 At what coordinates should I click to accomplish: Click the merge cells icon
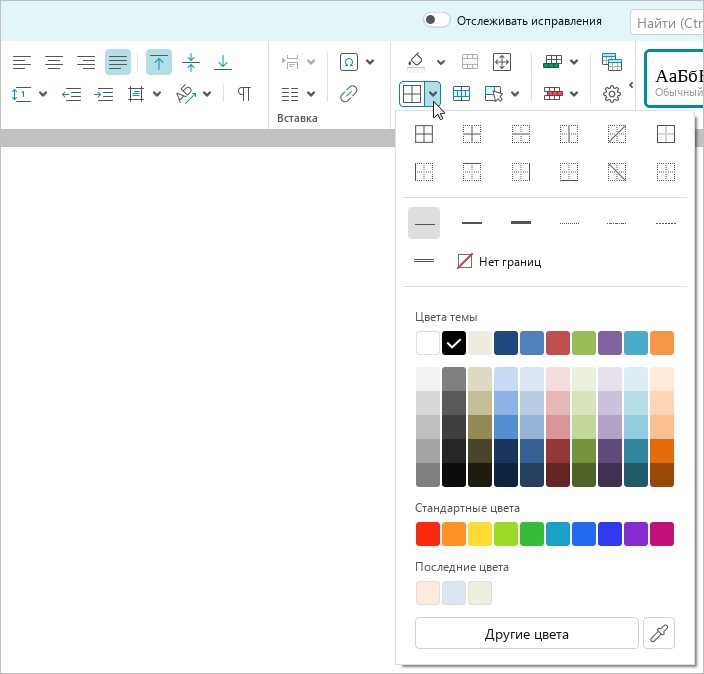coord(470,62)
